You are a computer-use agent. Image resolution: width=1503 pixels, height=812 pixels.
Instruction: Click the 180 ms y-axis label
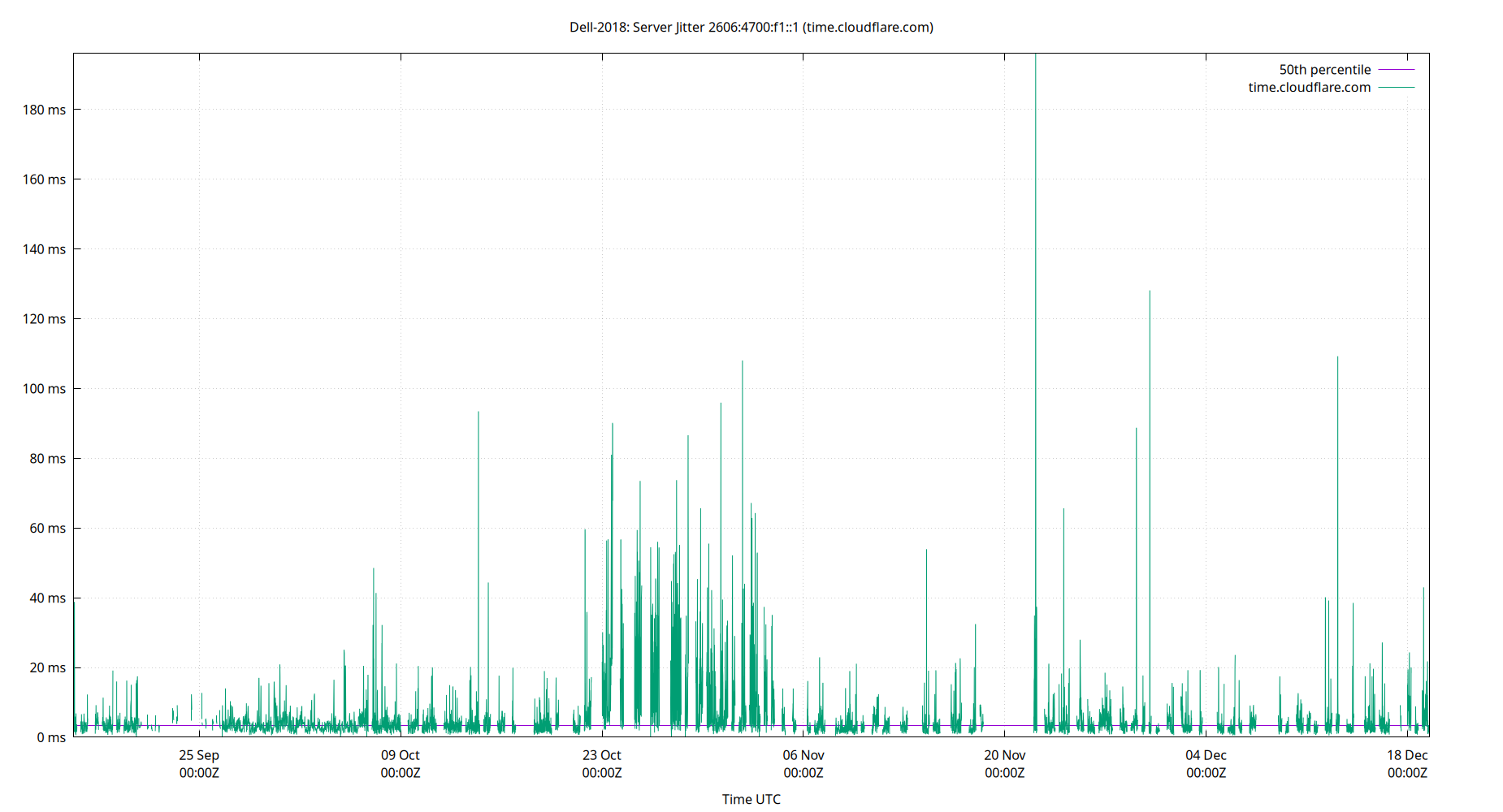point(45,110)
